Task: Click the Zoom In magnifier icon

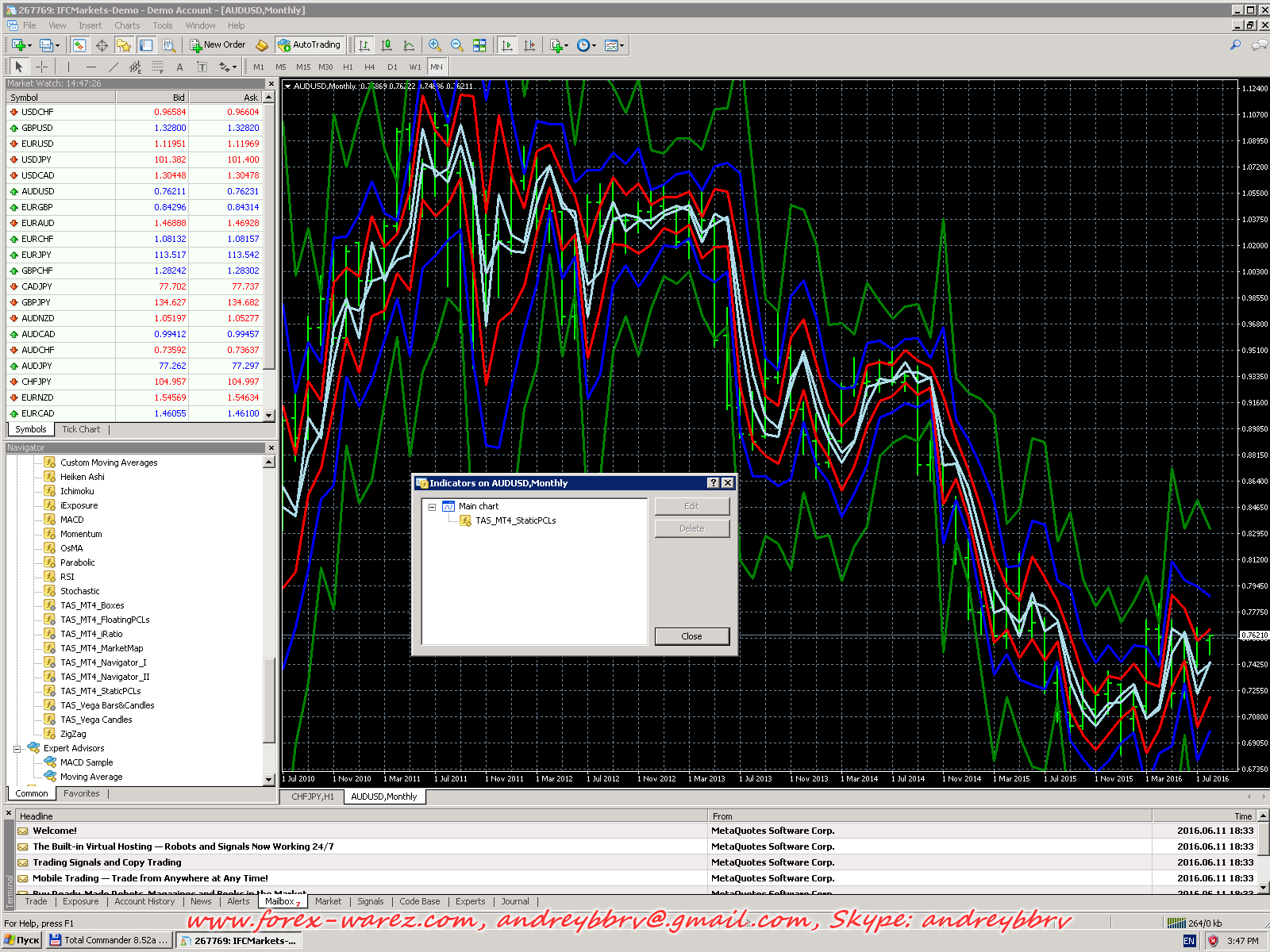Action: pyautogui.click(x=434, y=45)
